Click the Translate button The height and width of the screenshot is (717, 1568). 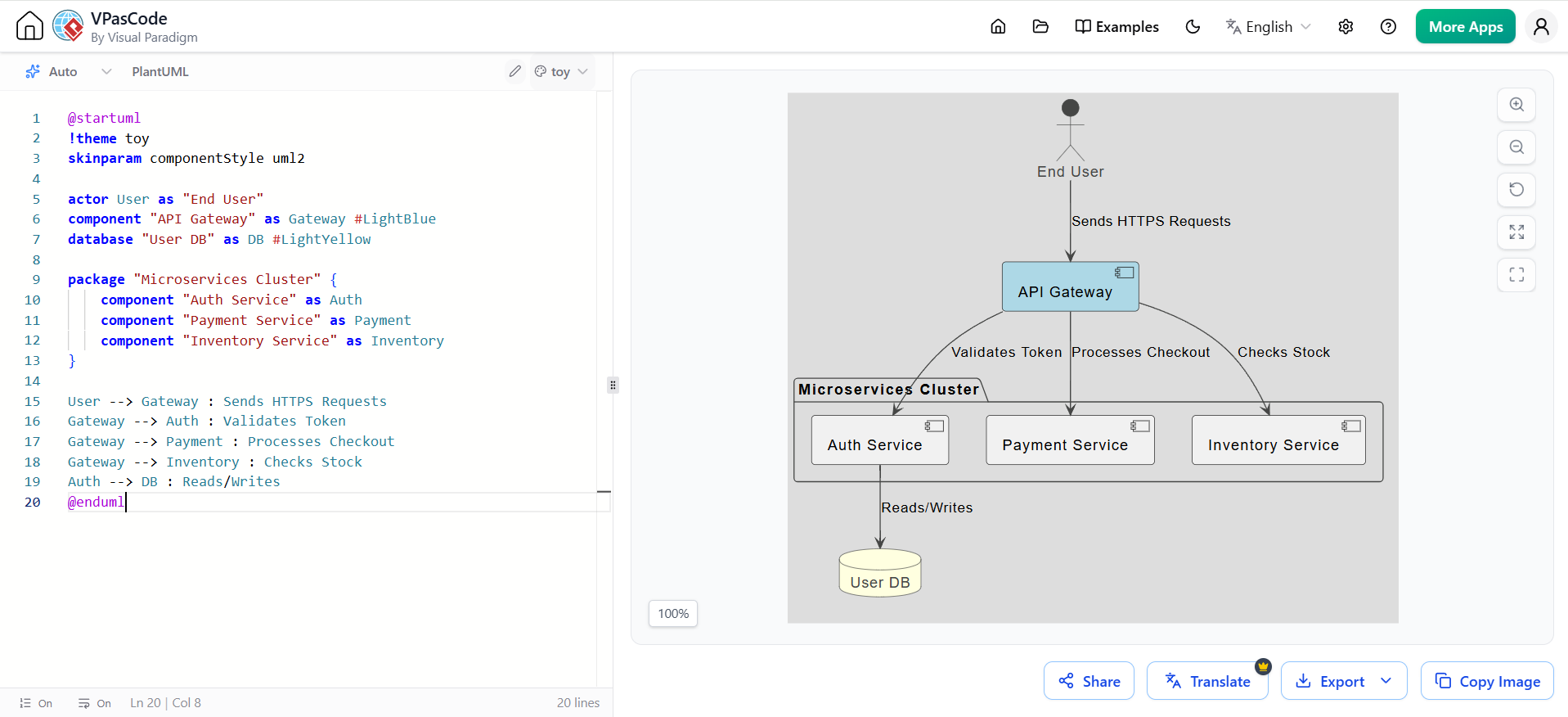point(1207,681)
